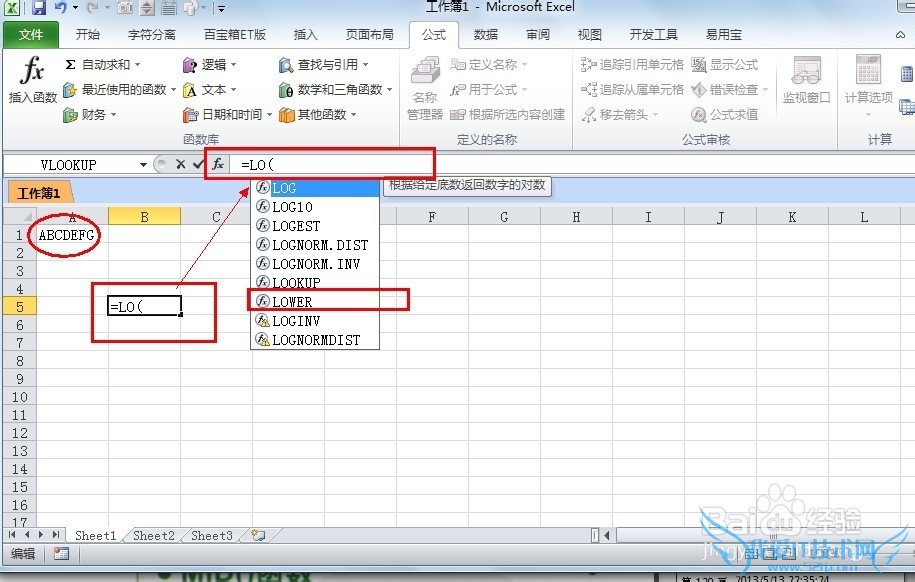Screen dimensions: 915x582
Task: Expand Recently Used functions dropdown arrow
Action: [x=173, y=90]
